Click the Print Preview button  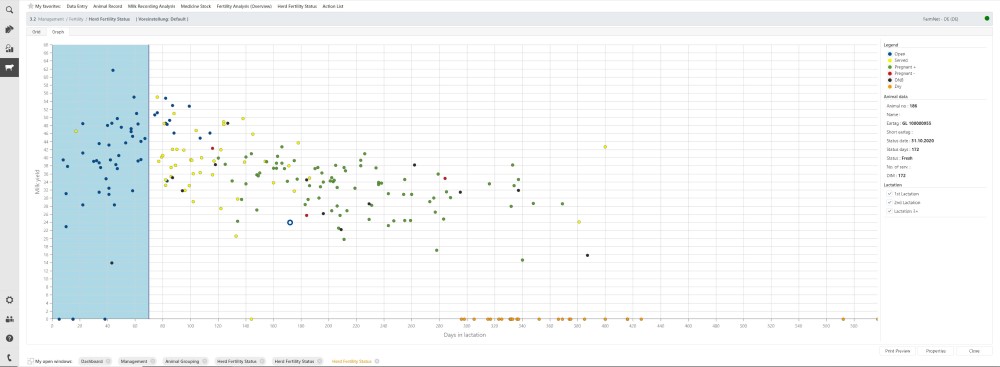pos(897,351)
